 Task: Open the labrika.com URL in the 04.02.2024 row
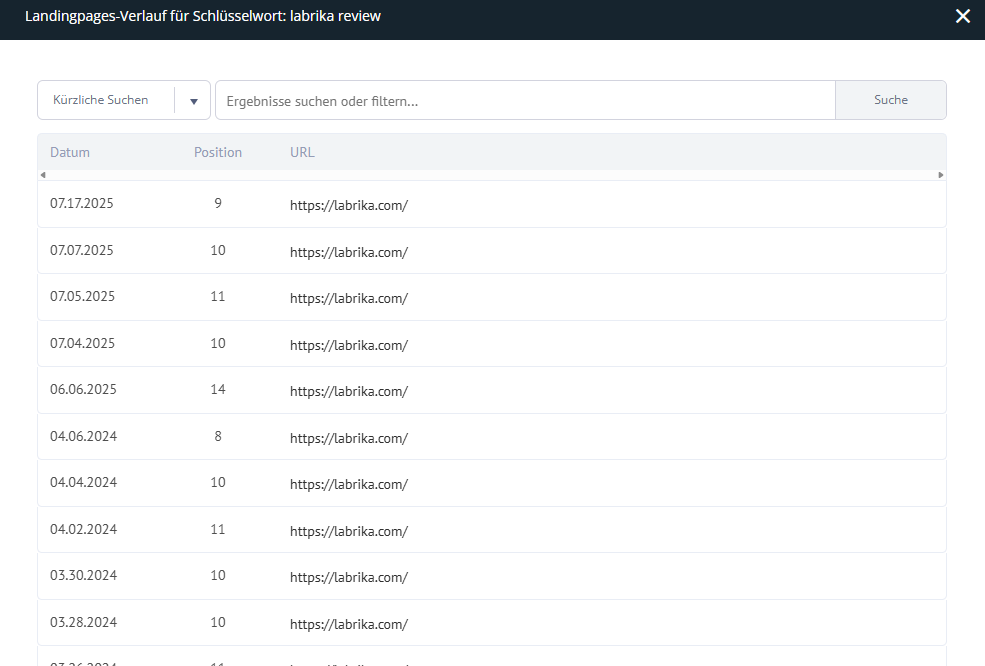click(349, 531)
